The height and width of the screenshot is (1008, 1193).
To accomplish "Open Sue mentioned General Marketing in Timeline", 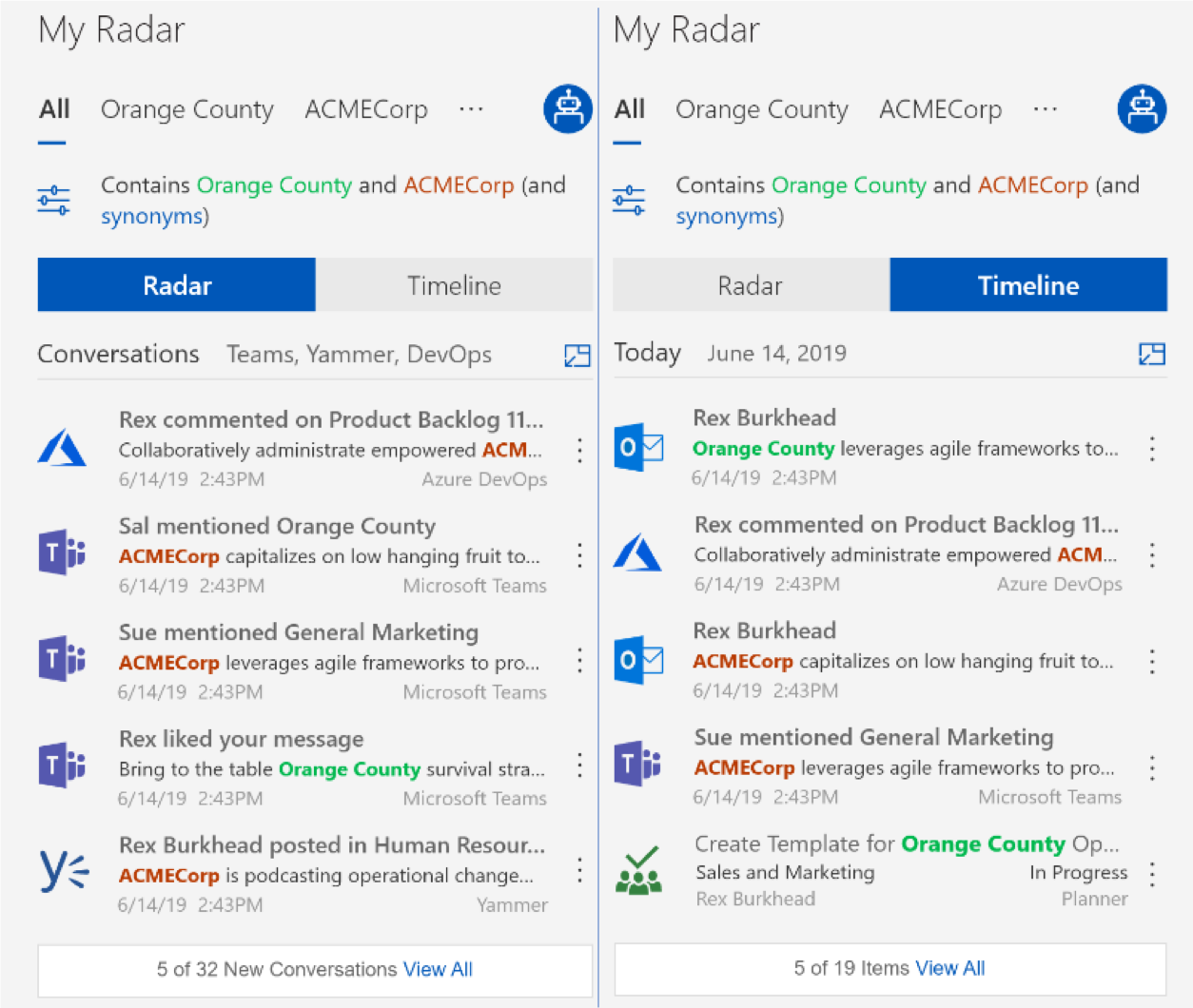I will 874,737.
